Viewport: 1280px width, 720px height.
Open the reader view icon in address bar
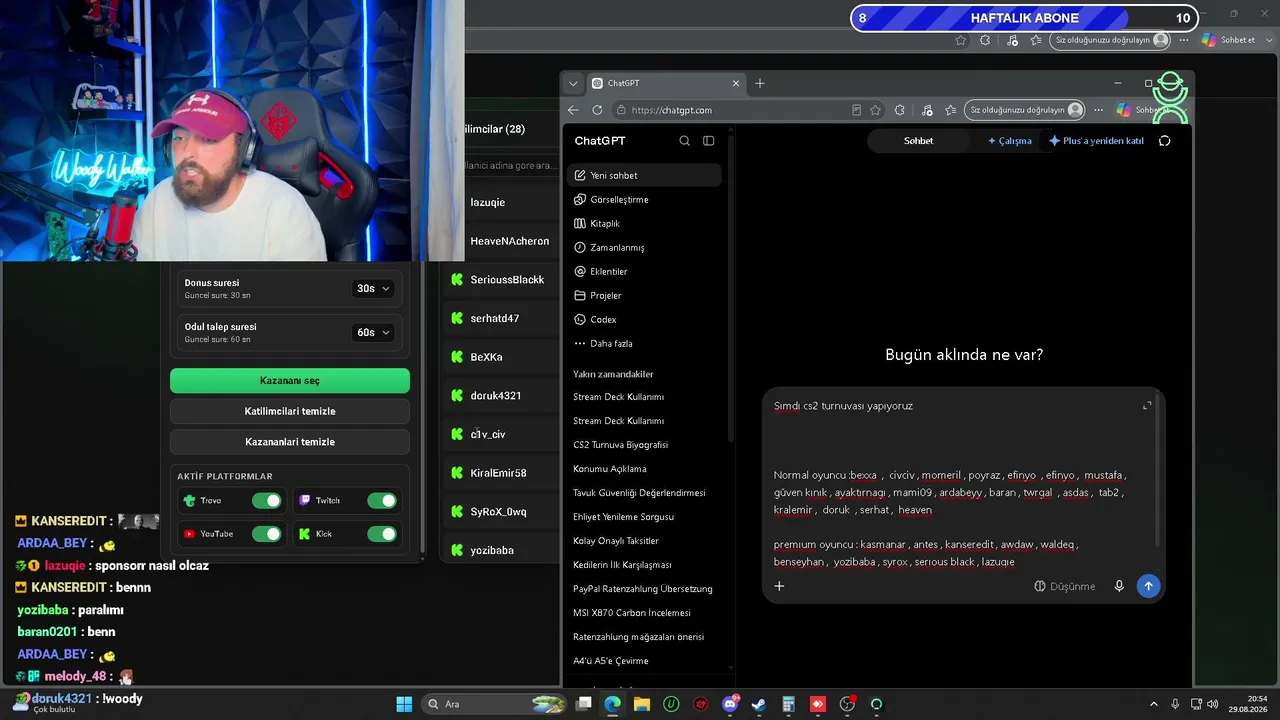[856, 110]
